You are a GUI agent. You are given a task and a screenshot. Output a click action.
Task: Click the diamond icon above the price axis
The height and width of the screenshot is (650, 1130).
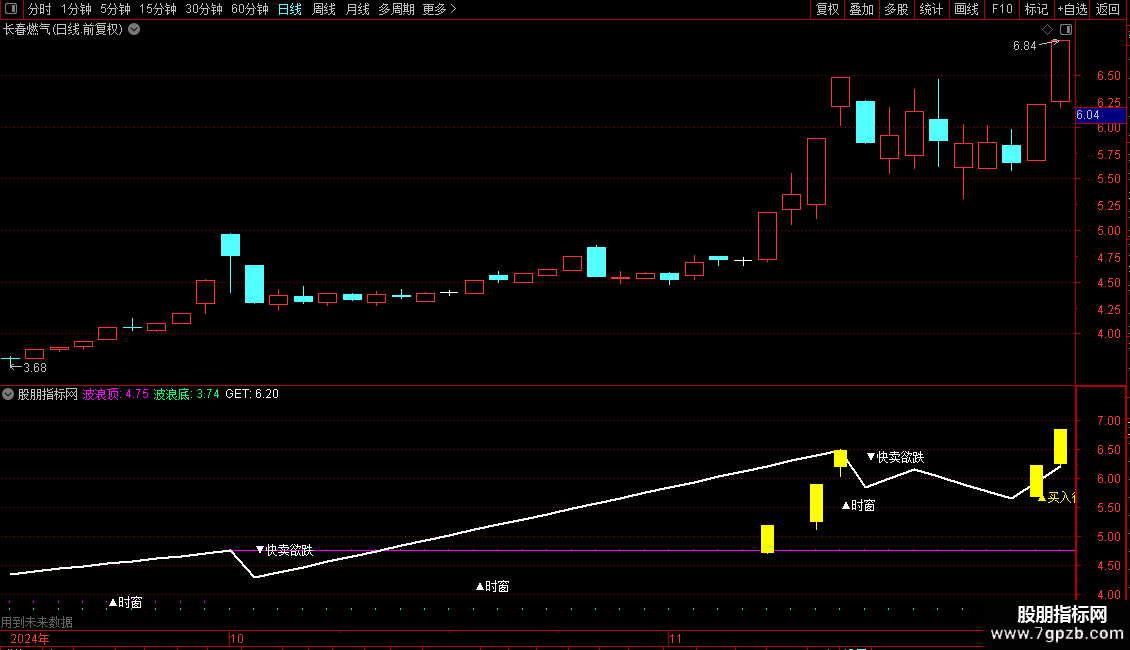click(1048, 30)
